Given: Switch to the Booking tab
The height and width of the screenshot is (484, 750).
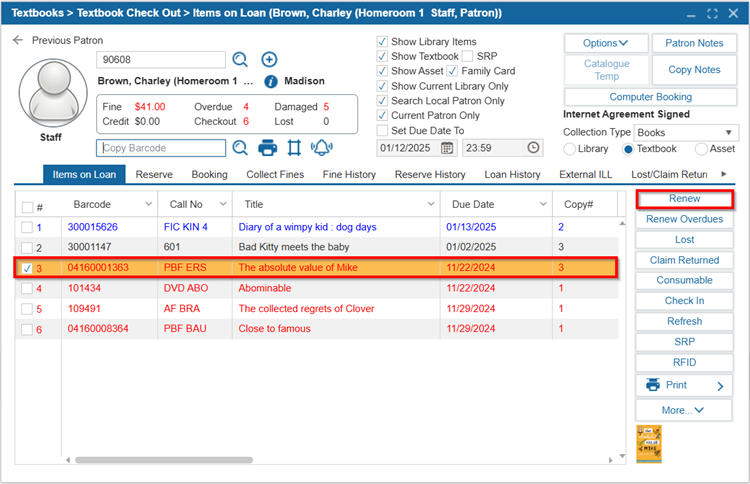Looking at the screenshot, I should (x=210, y=175).
